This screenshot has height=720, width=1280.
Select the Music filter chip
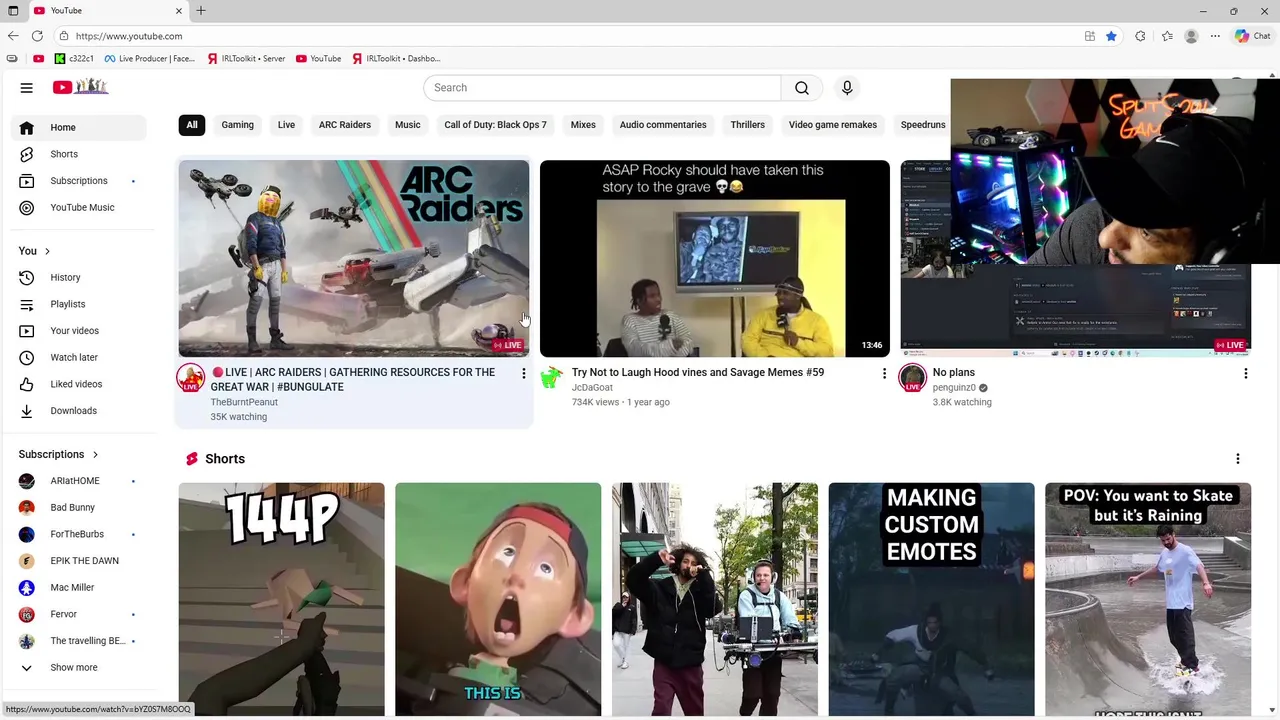point(408,125)
